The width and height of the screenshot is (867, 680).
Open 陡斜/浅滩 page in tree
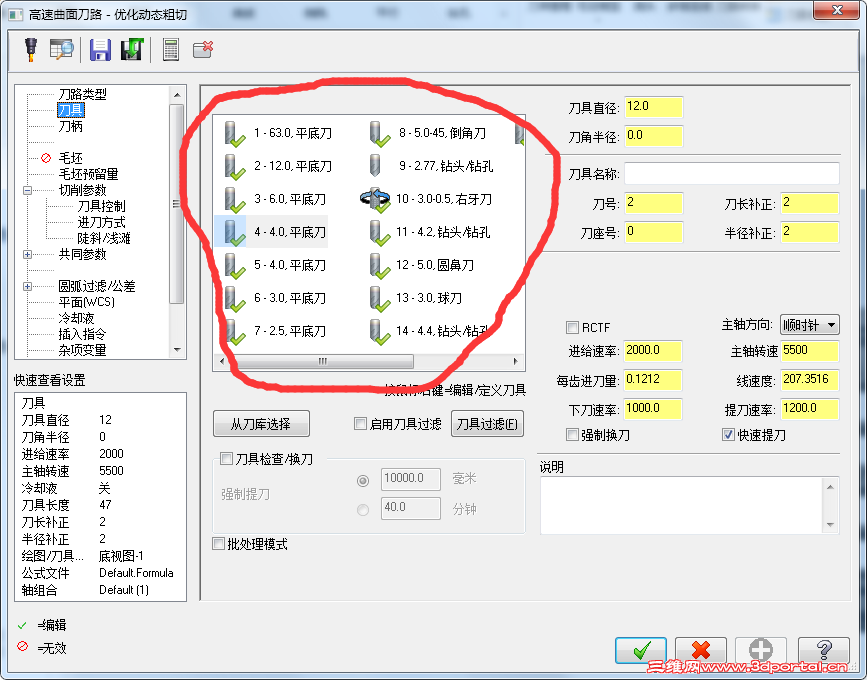tap(104, 238)
